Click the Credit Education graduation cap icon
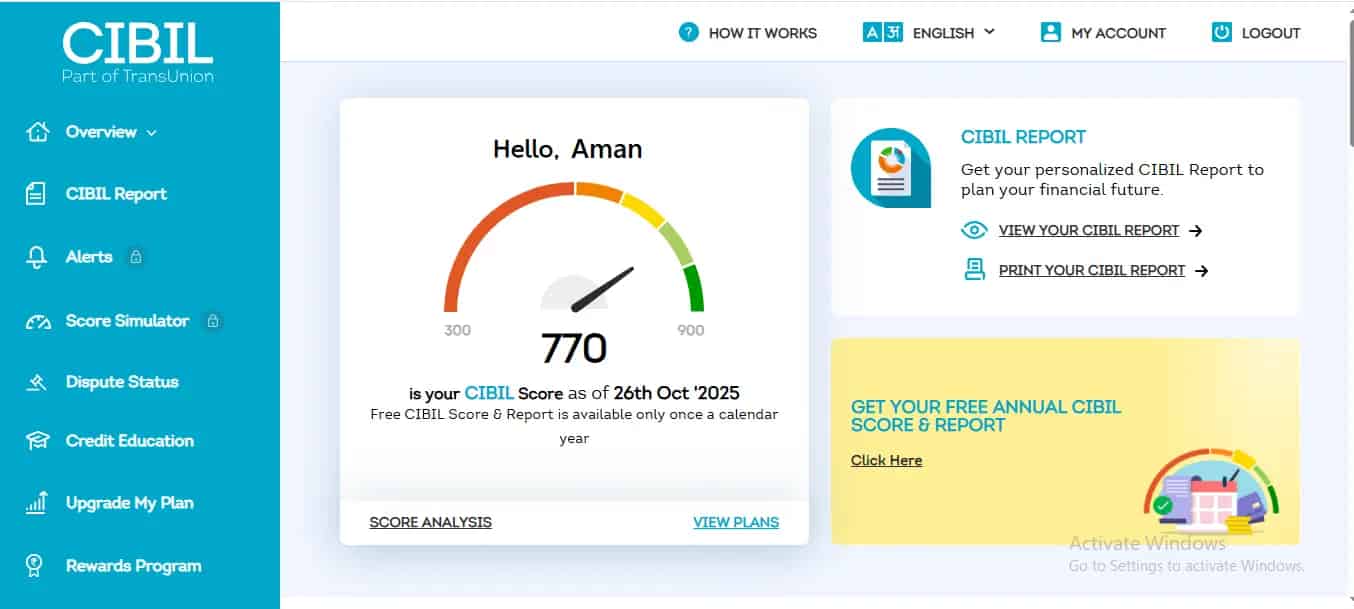The image size is (1354, 609). (x=37, y=441)
